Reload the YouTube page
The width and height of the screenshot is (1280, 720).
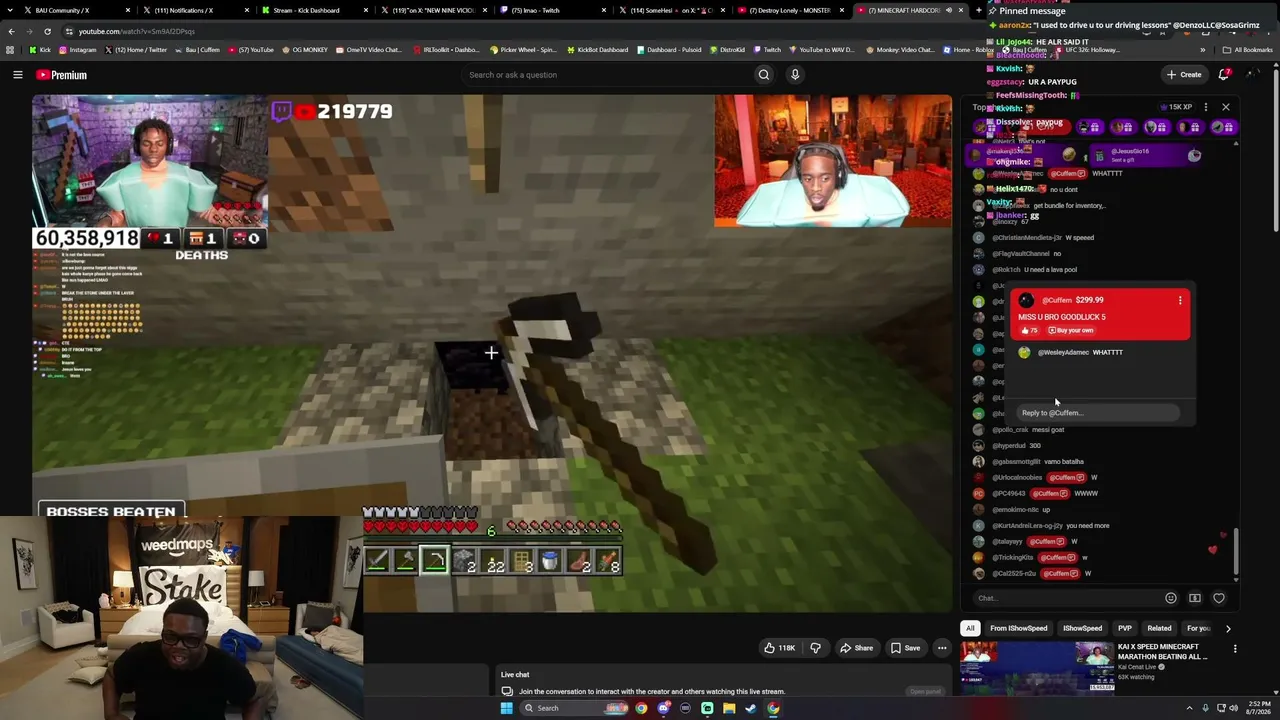click(47, 31)
